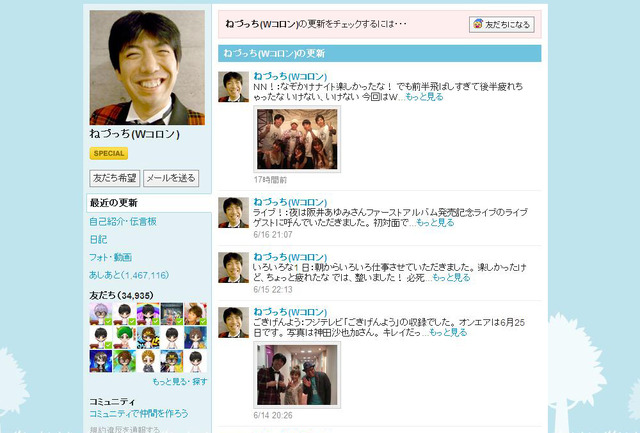View あしあと footprints visitor count

click(129, 274)
